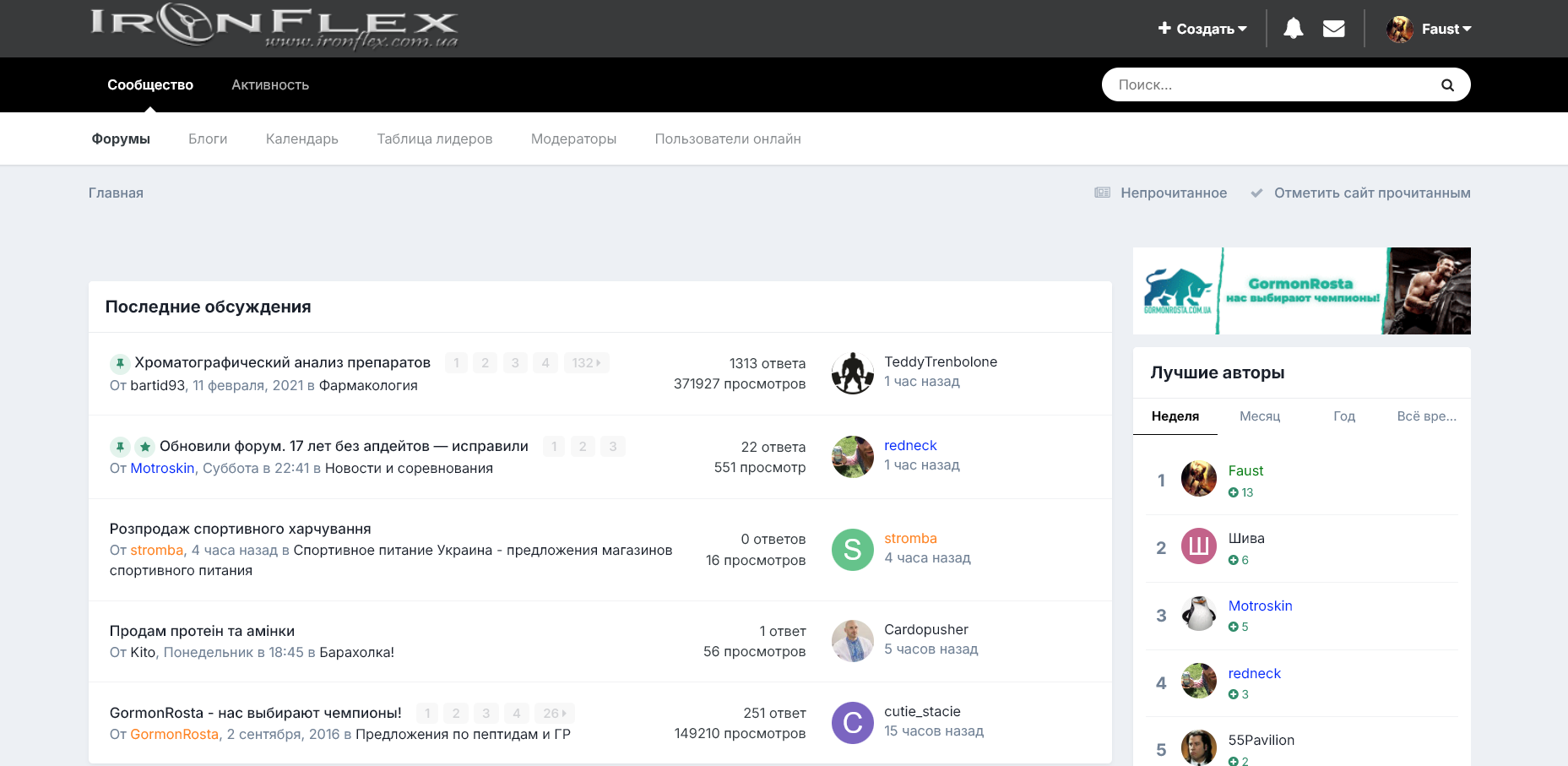The image size is (1568, 766).
Task: Expand the Создать dropdown menu
Action: click(x=1202, y=29)
